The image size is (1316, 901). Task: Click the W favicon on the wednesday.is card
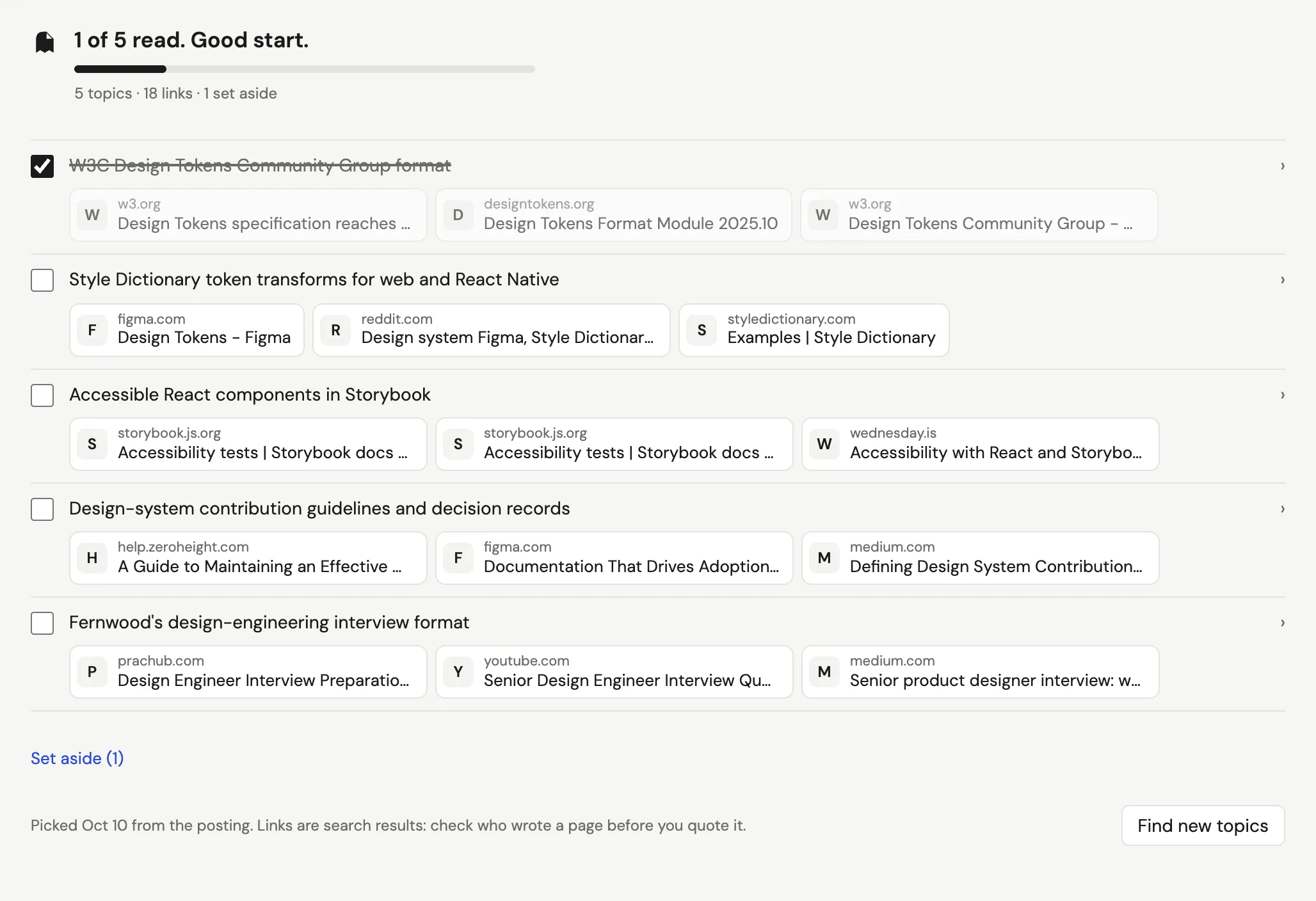(x=824, y=444)
